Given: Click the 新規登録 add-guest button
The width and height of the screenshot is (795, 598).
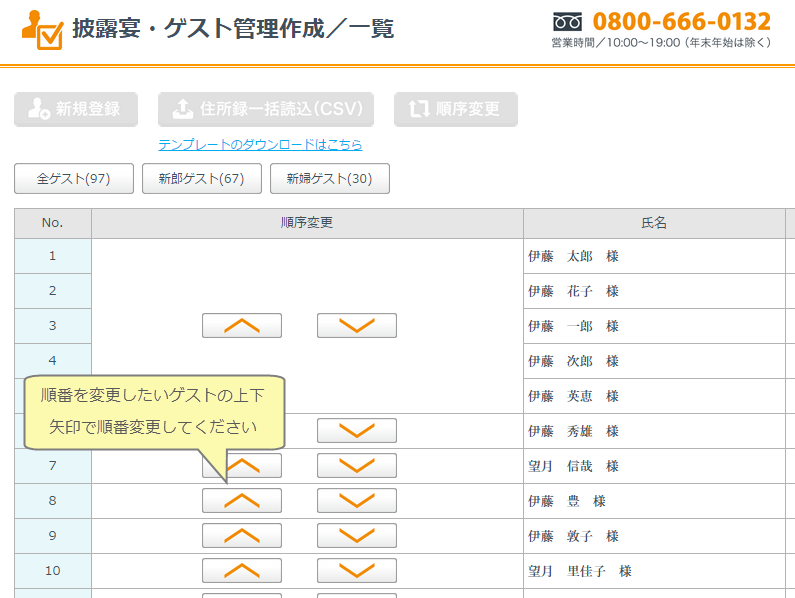Looking at the screenshot, I should point(75,109).
